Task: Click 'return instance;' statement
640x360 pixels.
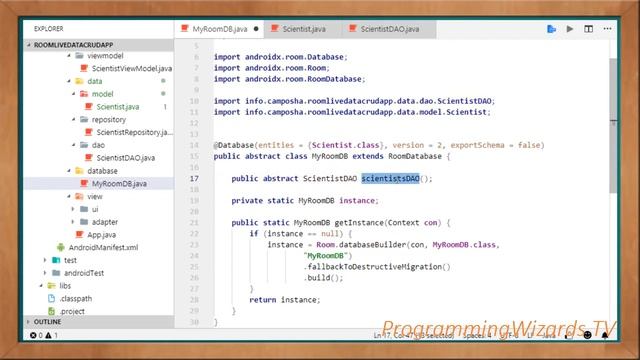Action: pos(285,300)
